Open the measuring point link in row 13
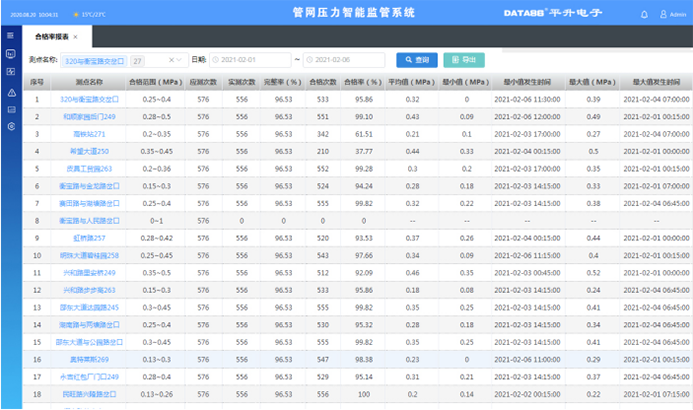The height and width of the screenshot is (410, 693). click(89, 308)
